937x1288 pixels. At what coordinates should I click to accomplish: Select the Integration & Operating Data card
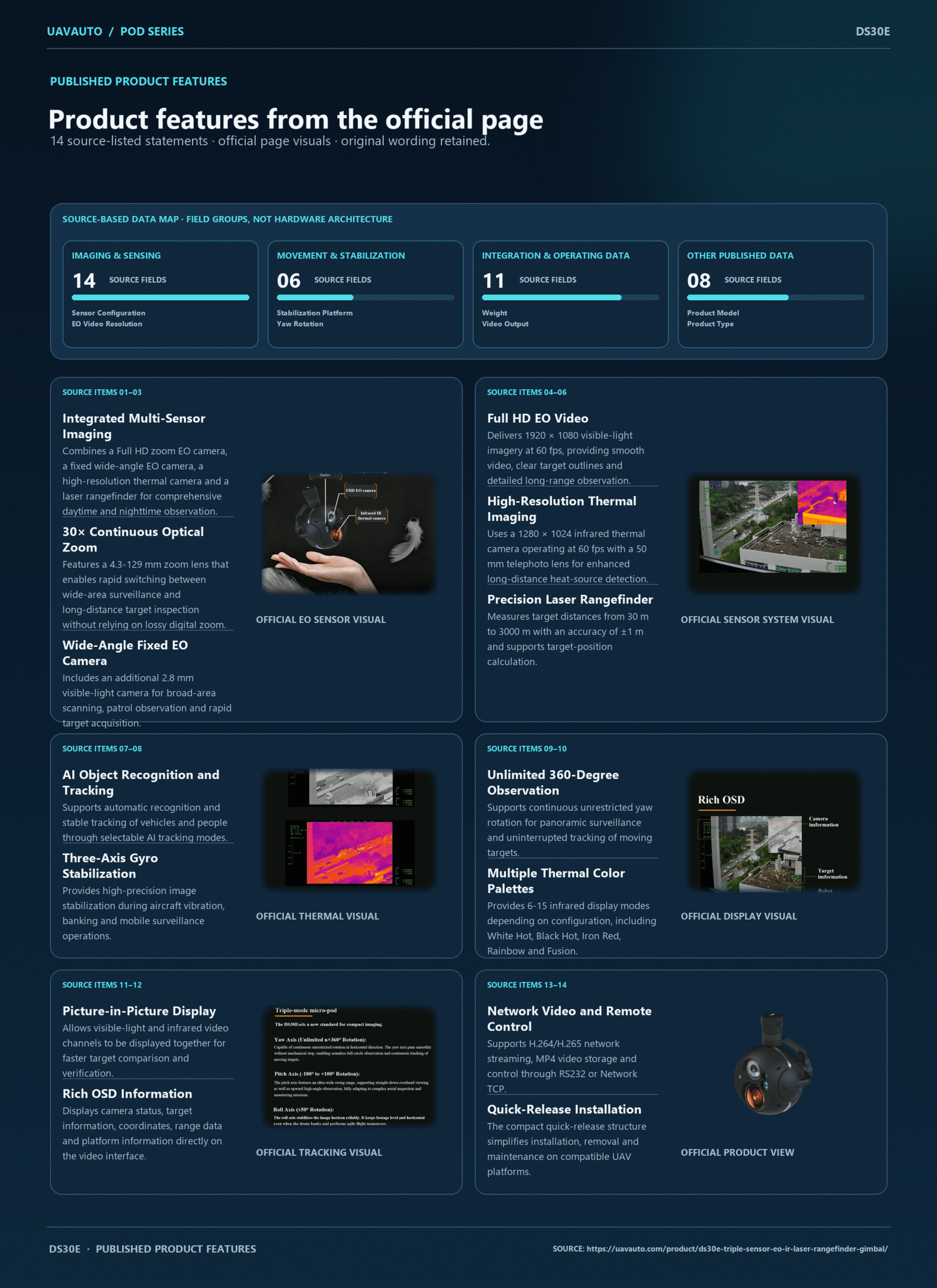[570, 294]
